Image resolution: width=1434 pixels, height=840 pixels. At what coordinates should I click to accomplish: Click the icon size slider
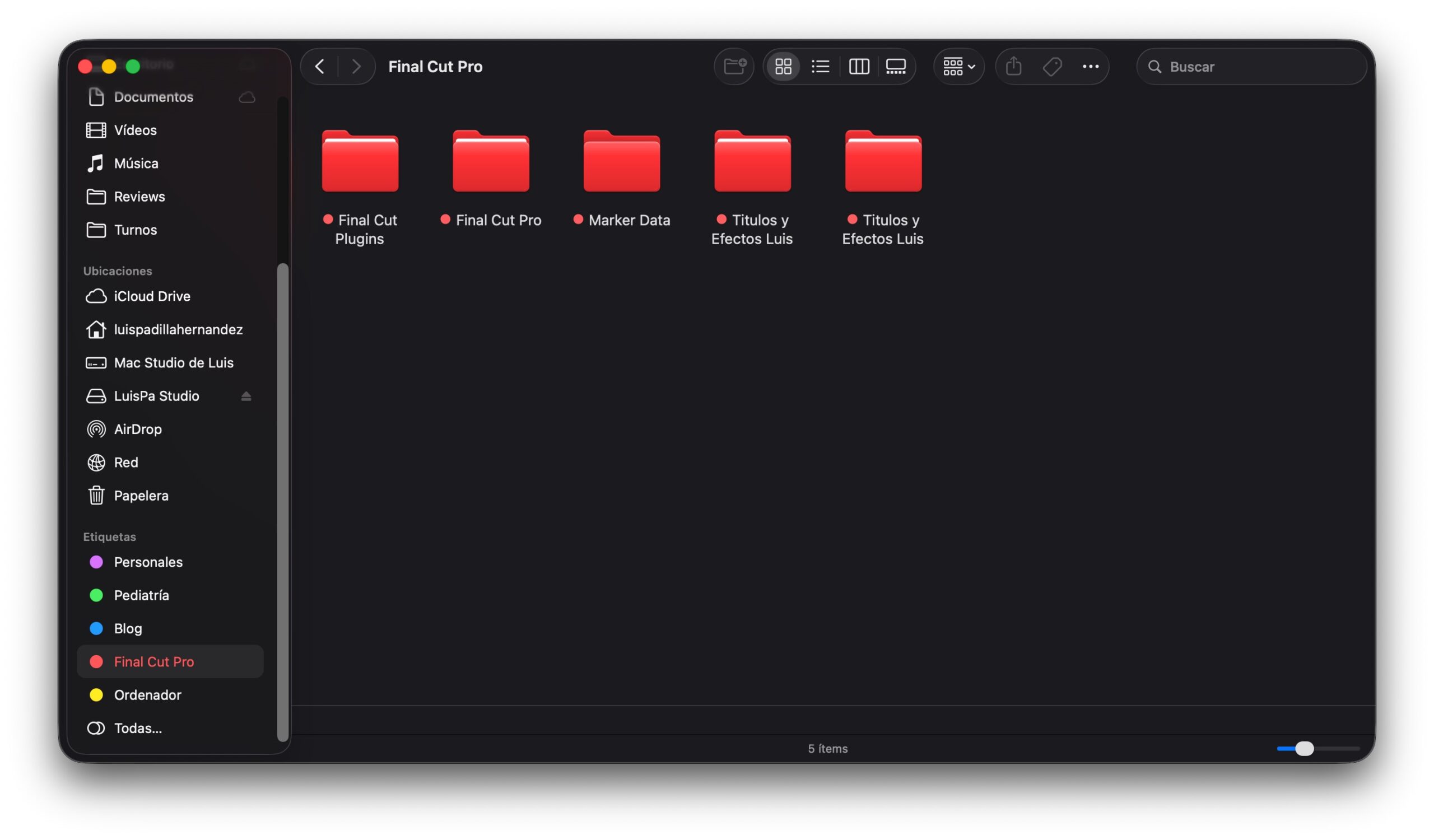(x=1318, y=748)
